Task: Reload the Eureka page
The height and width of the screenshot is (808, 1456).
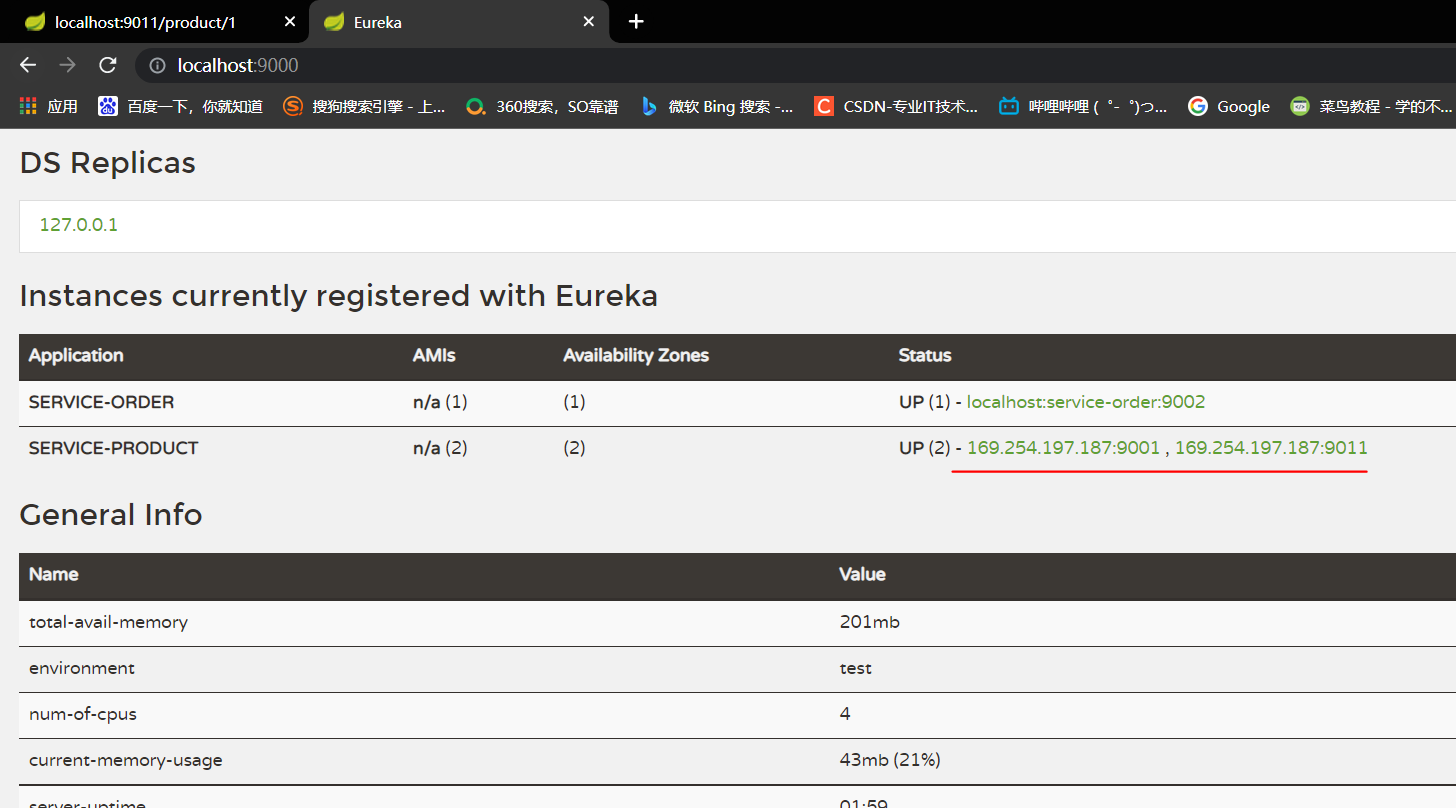Action: [108, 65]
